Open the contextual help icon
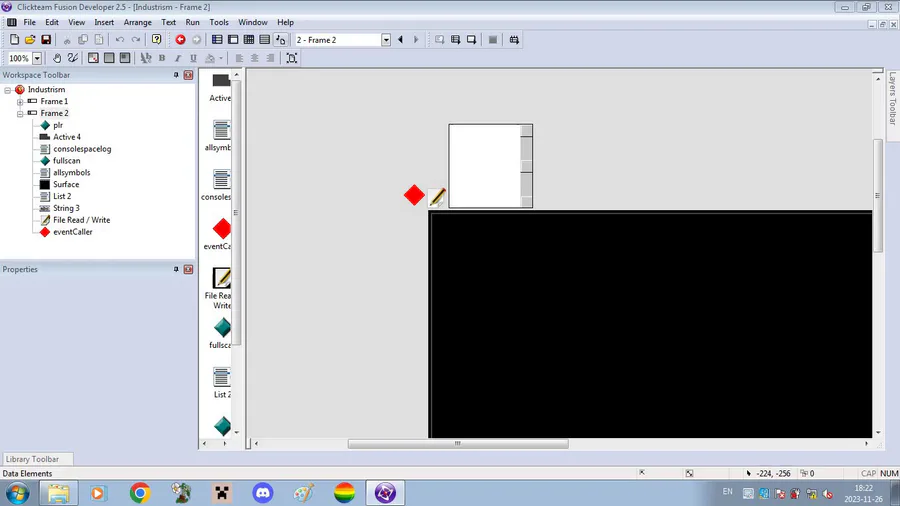Image resolution: width=900 pixels, height=506 pixels. pyautogui.click(x=156, y=40)
